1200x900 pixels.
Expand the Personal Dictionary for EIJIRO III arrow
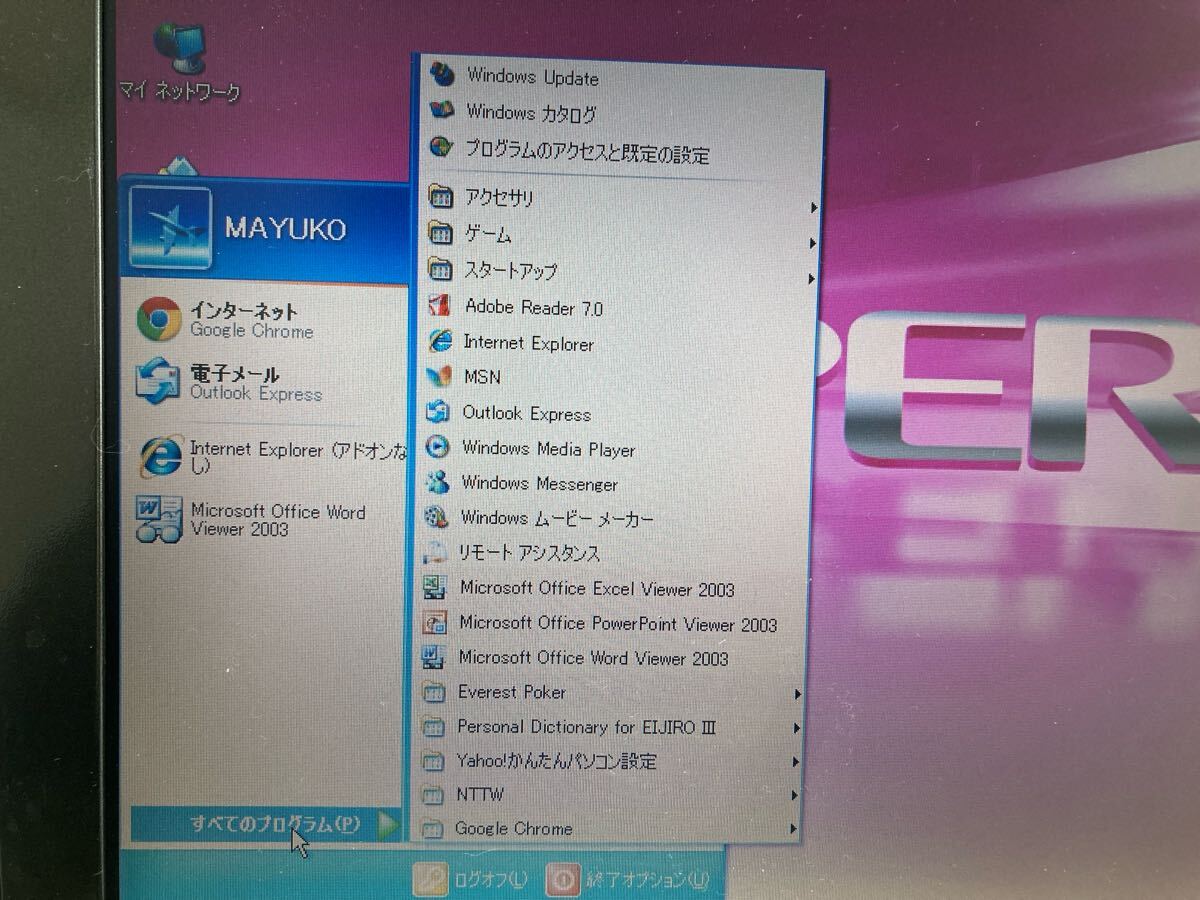pyautogui.click(x=797, y=728)
